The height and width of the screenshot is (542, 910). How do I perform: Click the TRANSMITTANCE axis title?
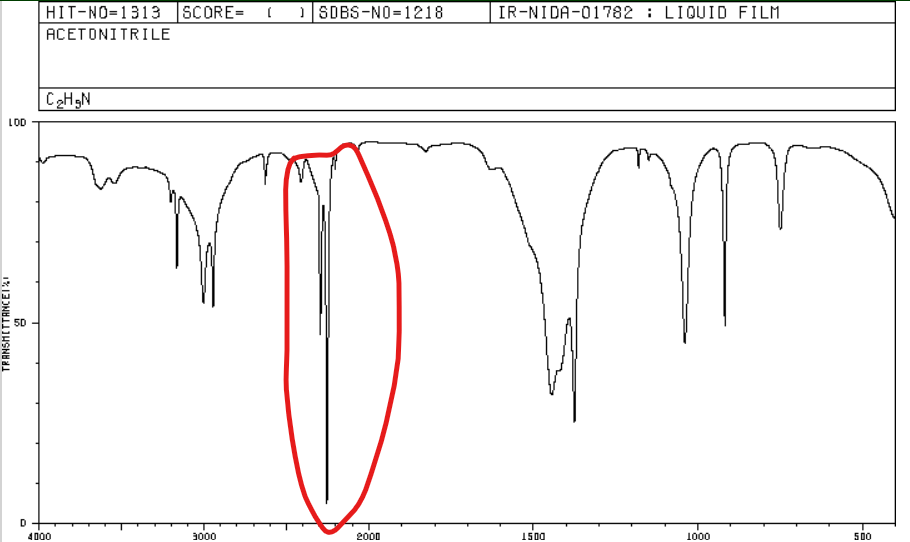pos(6,322)
